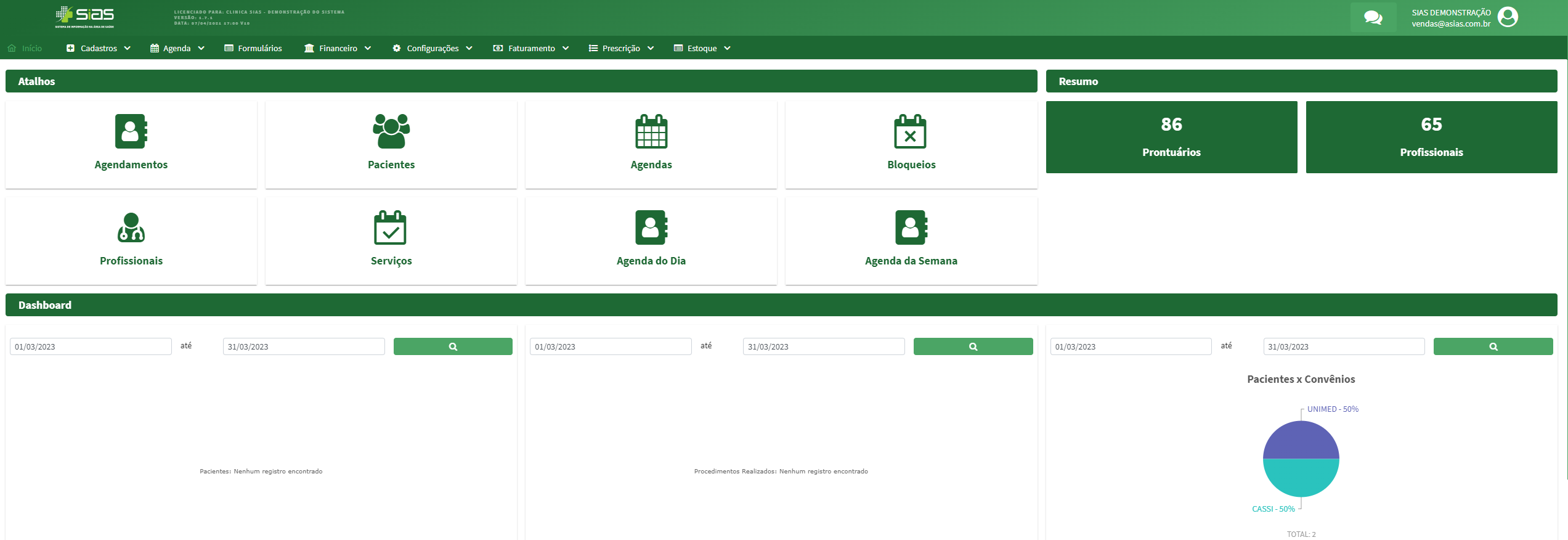Expand the Estoque dropdown menu
1568x540 pixels.
click(x=702, y=48)
